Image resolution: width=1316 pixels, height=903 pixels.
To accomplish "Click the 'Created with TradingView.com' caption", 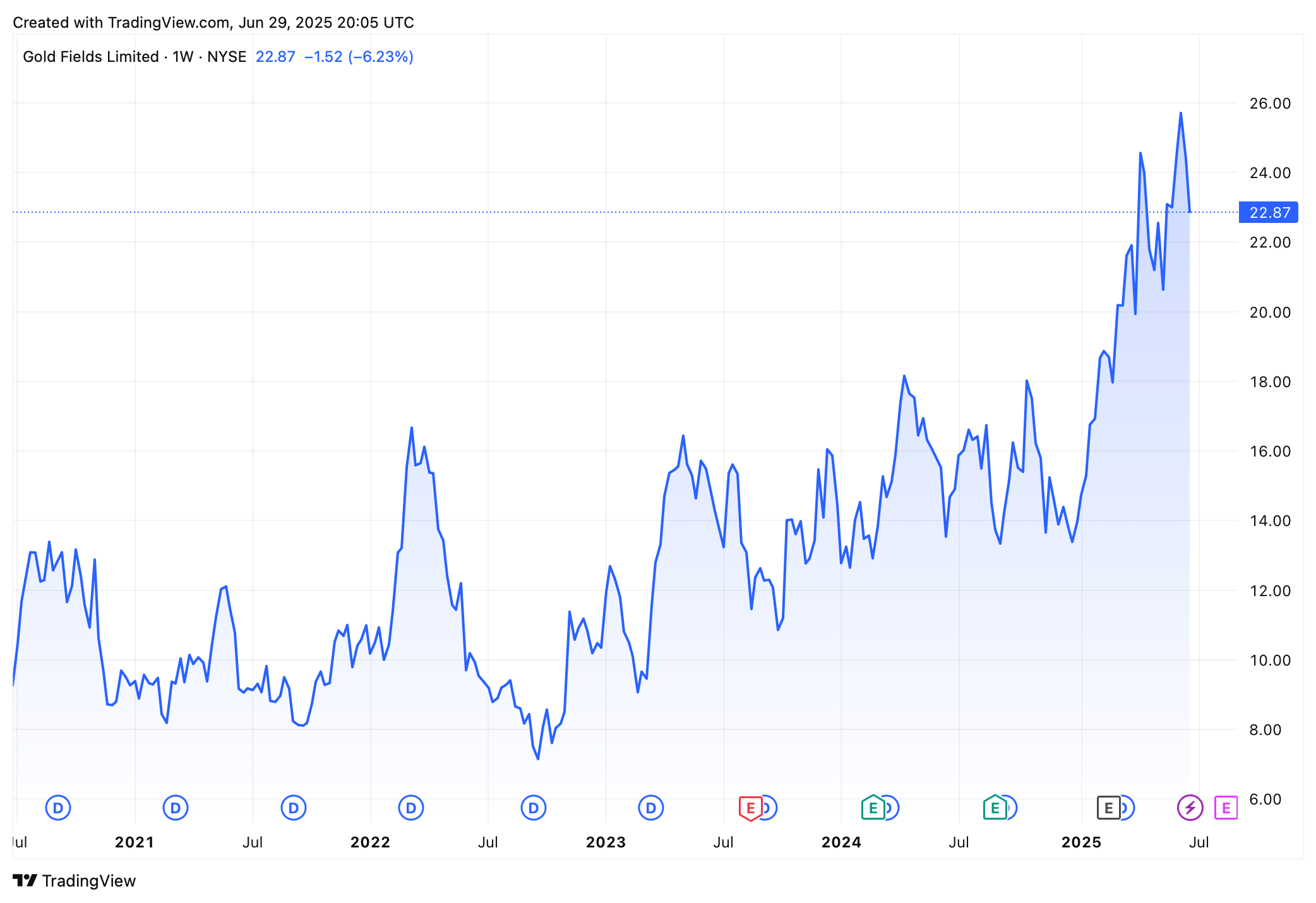I will coord(121,23).
